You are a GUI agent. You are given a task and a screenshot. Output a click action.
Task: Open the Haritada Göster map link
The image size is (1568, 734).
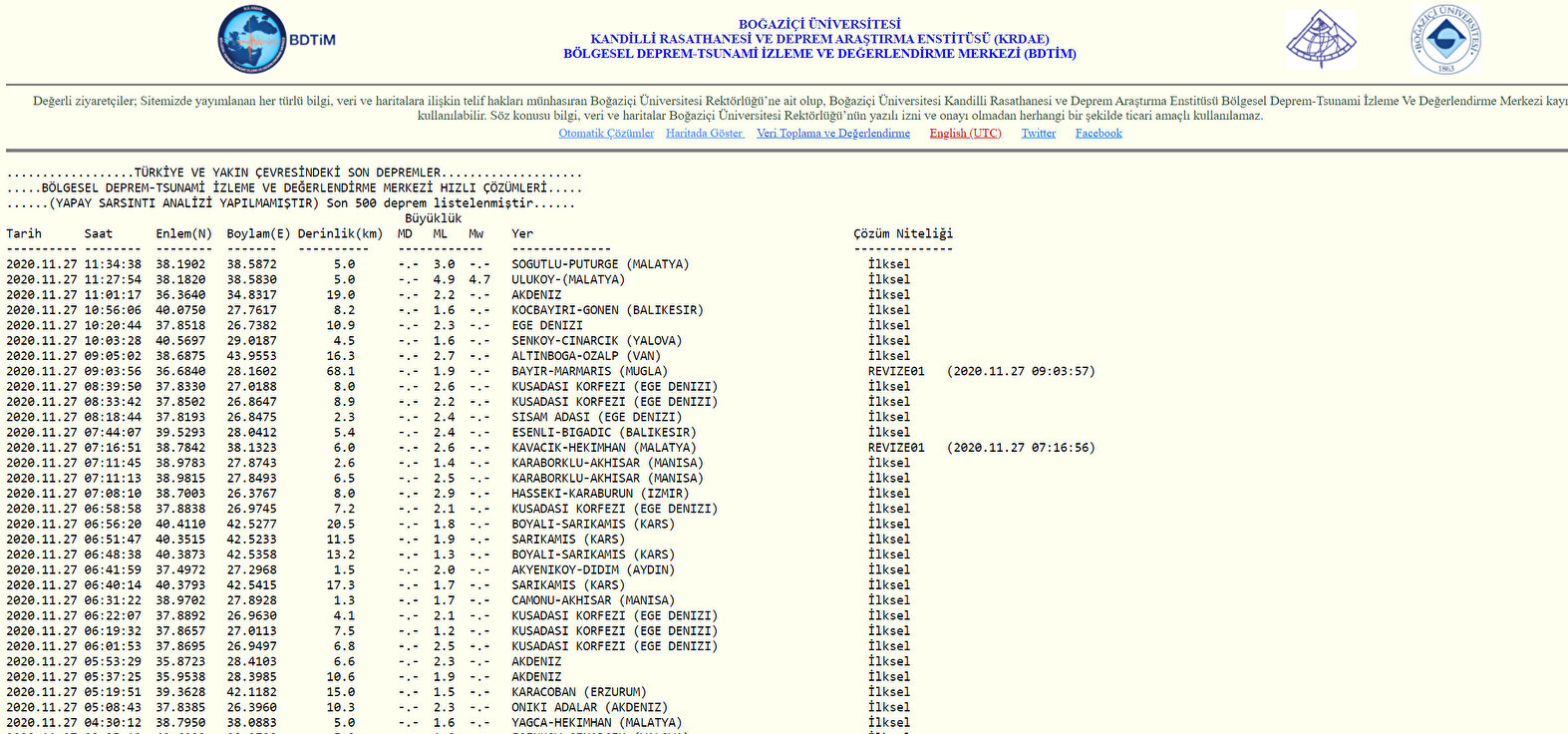[x=705, y=134]
